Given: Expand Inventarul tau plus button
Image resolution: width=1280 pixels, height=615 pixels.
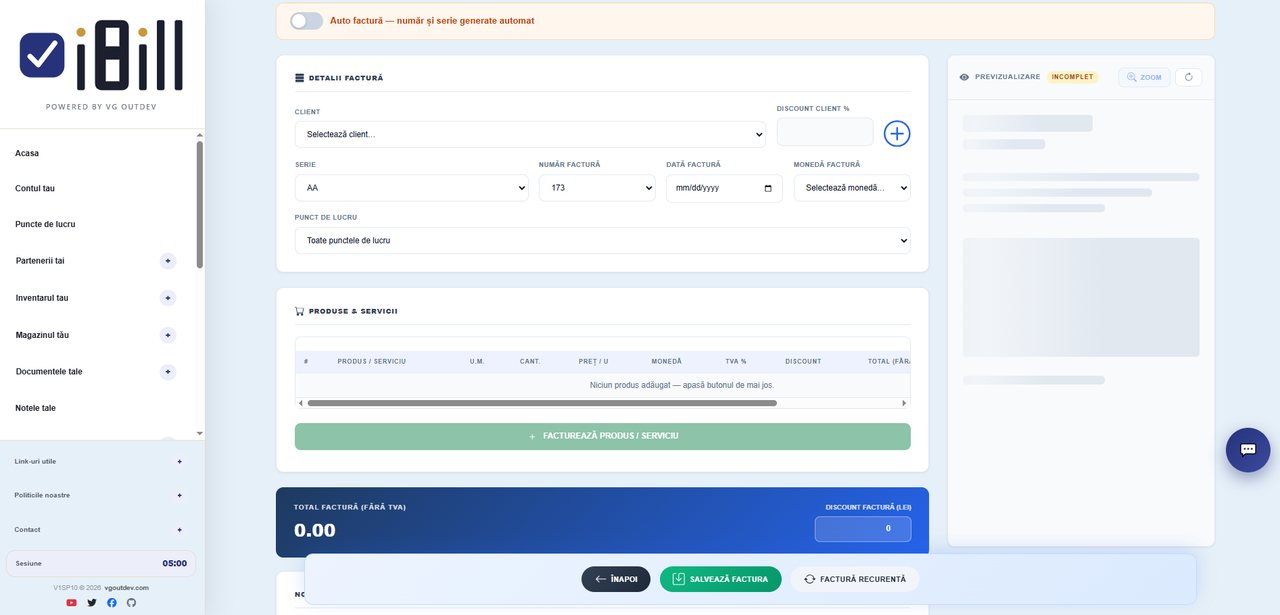Looking at the screenshot, I should pos(168,298).
